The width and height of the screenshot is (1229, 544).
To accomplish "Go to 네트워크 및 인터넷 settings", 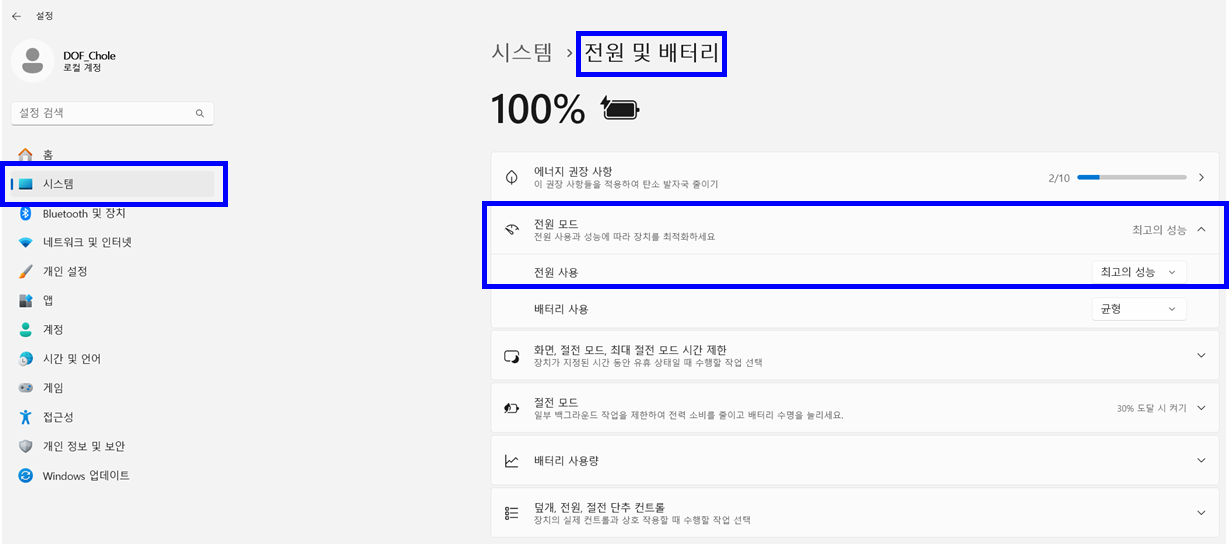I will click(x=87, y=242).
